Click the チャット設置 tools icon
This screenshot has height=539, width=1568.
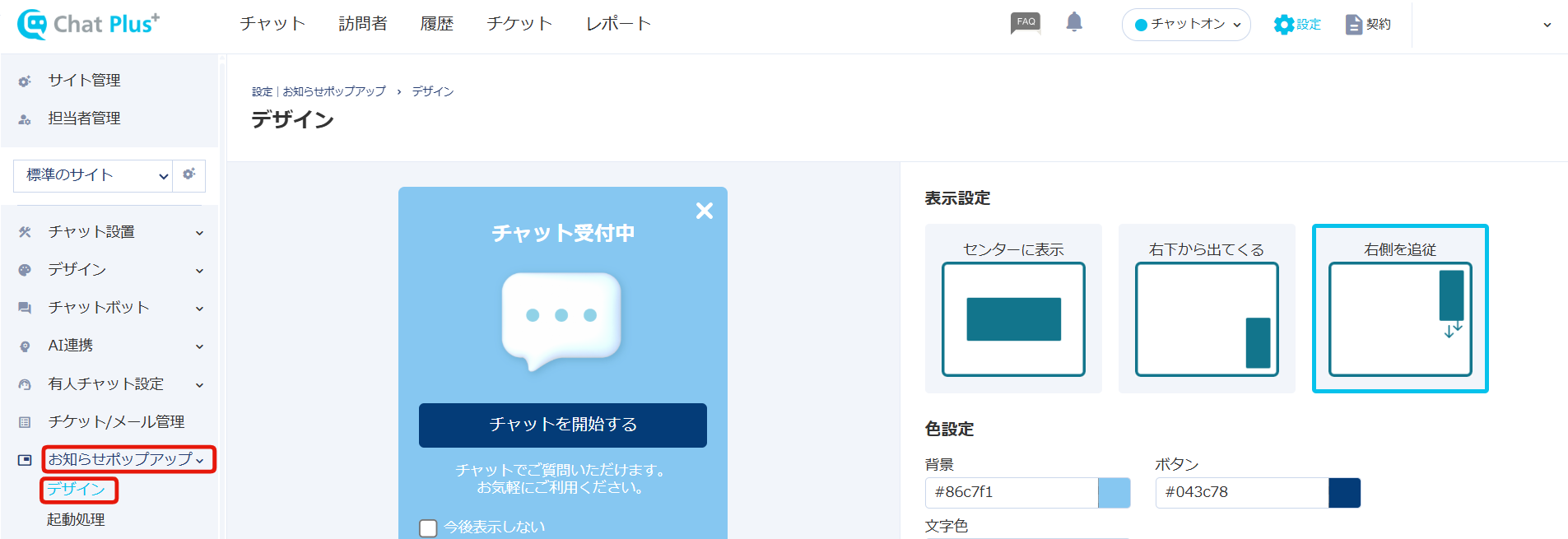coord(25,233)
